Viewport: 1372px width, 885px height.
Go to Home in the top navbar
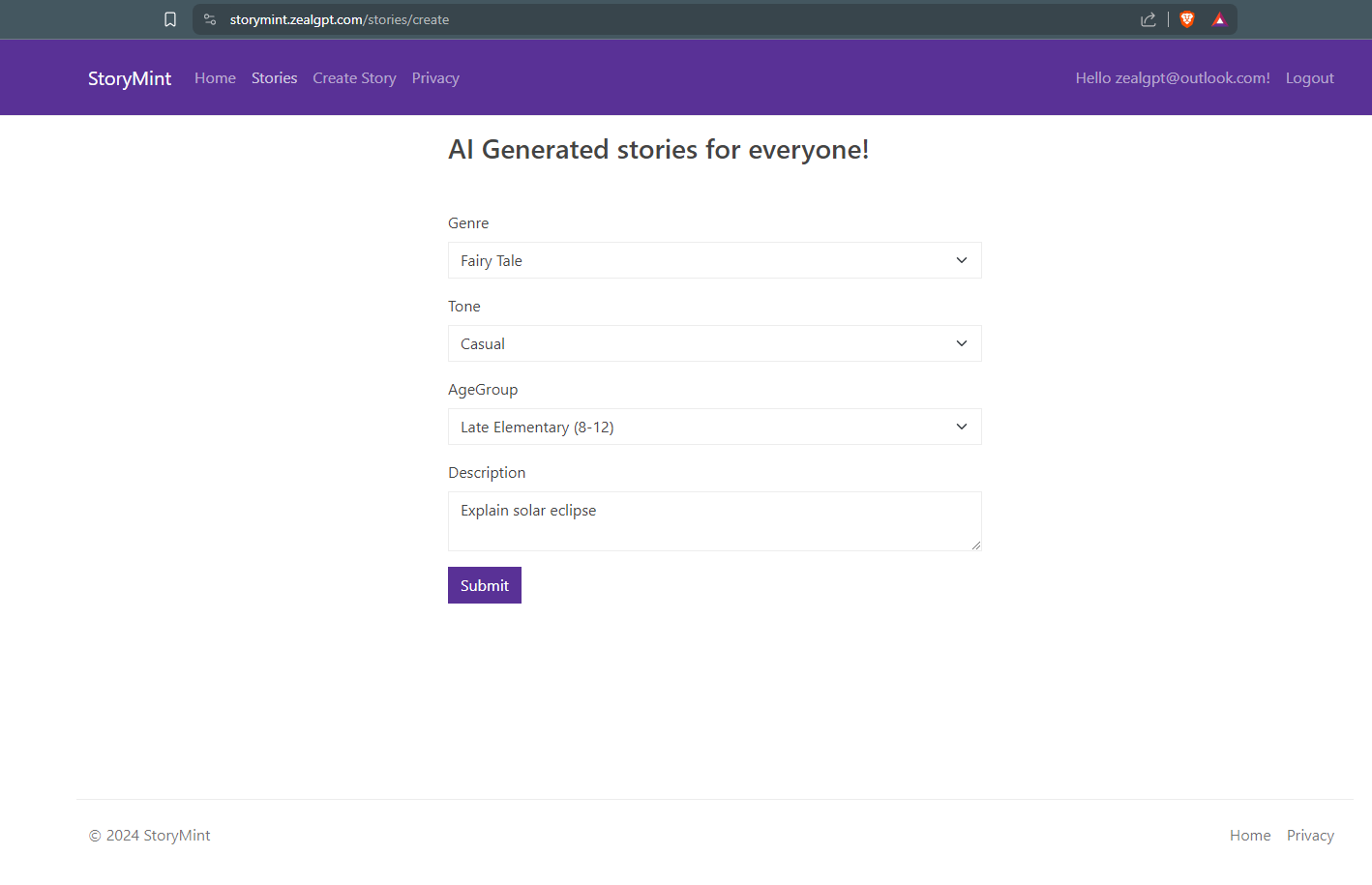(215, 78)
